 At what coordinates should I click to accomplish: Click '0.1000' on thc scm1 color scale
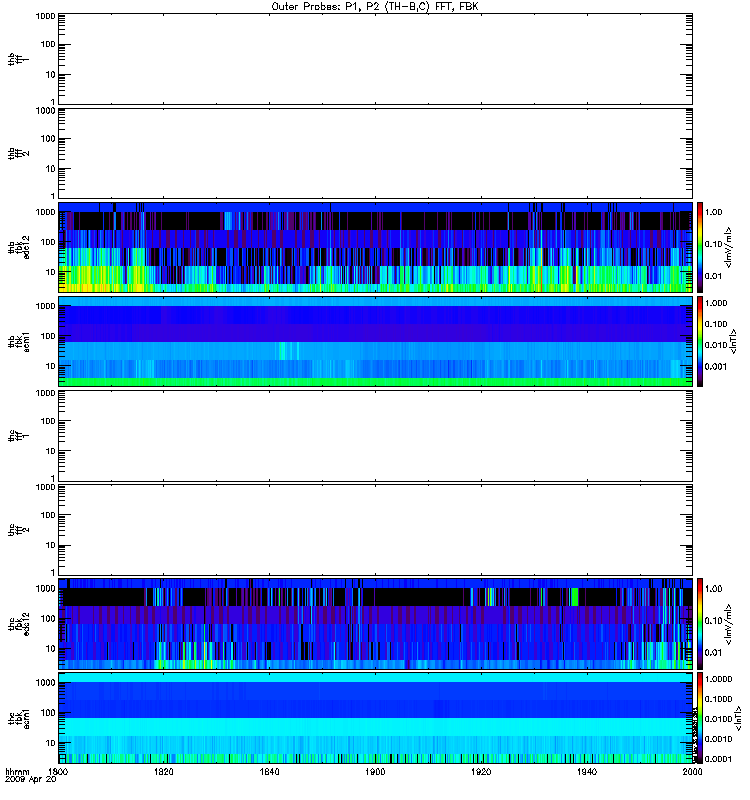coord(718,699)
